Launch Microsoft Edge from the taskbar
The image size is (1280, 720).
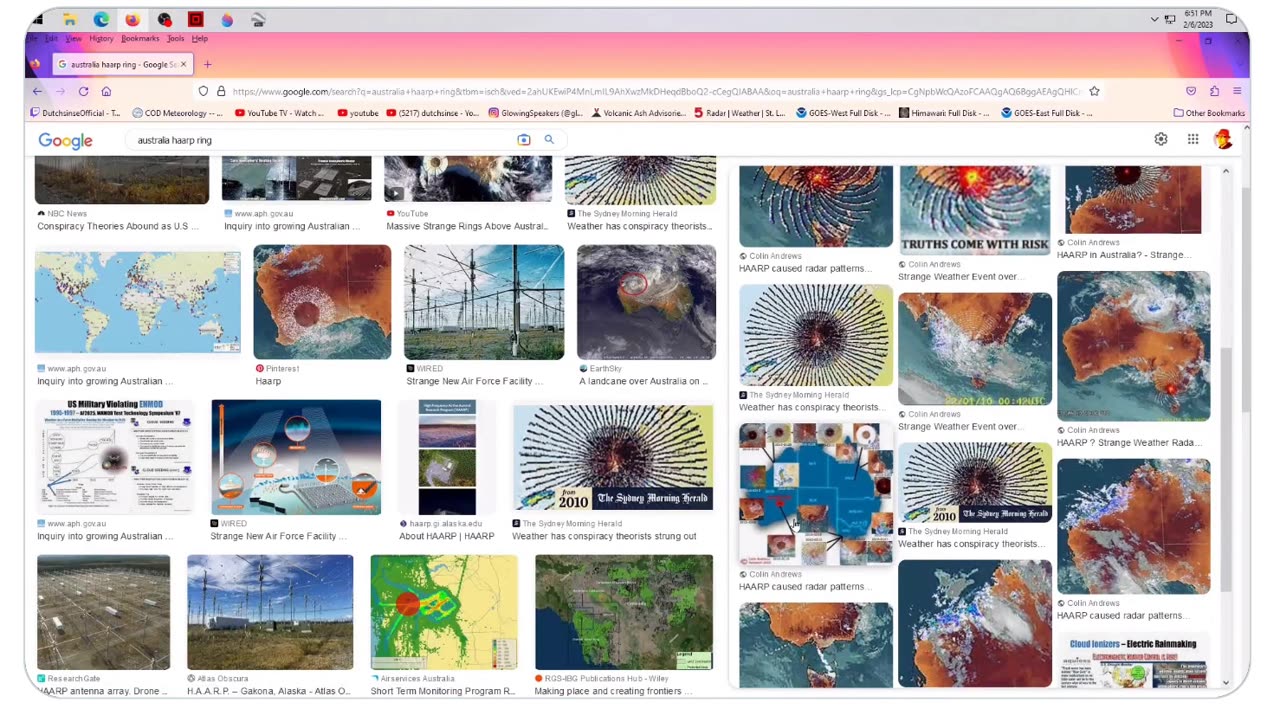[x=101, y=19]
